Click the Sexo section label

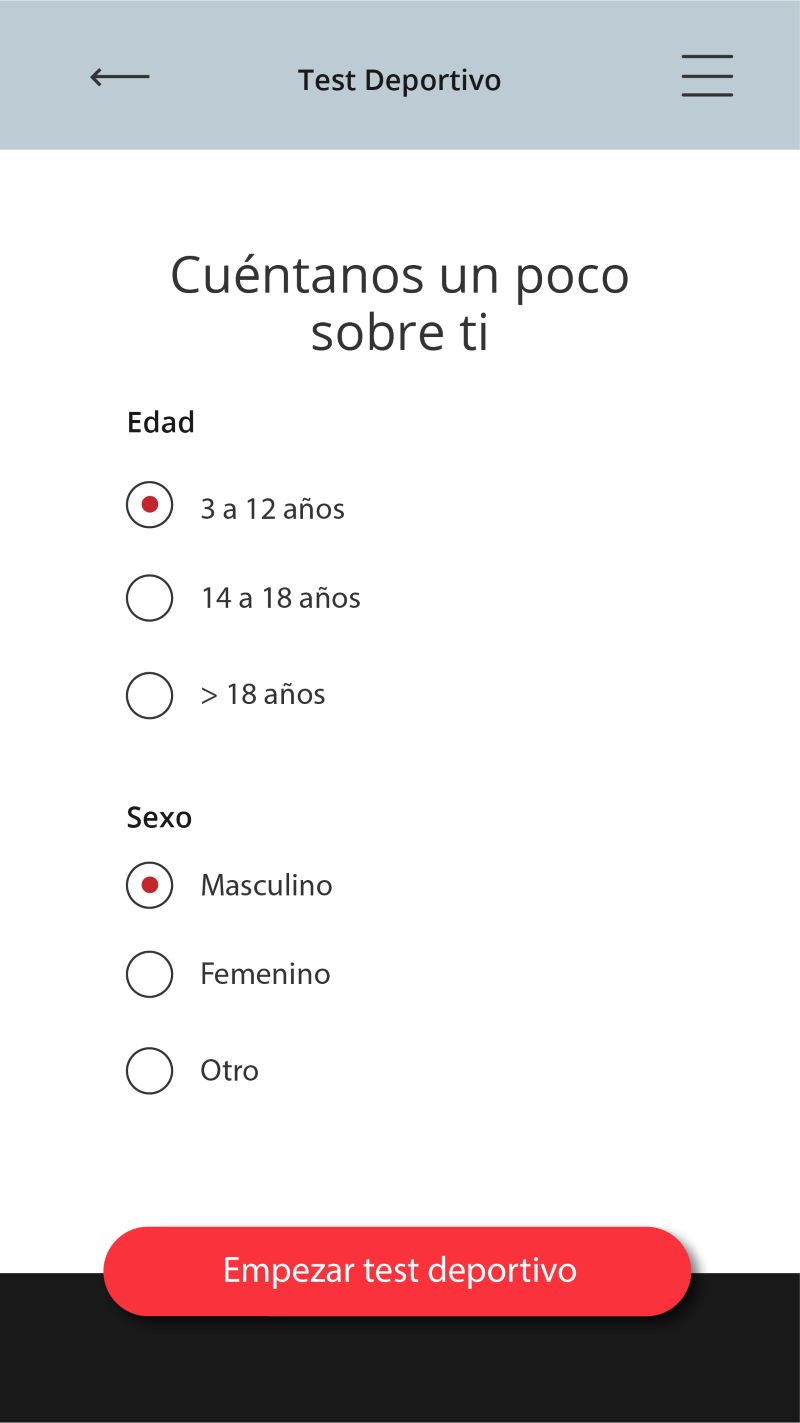159,818
